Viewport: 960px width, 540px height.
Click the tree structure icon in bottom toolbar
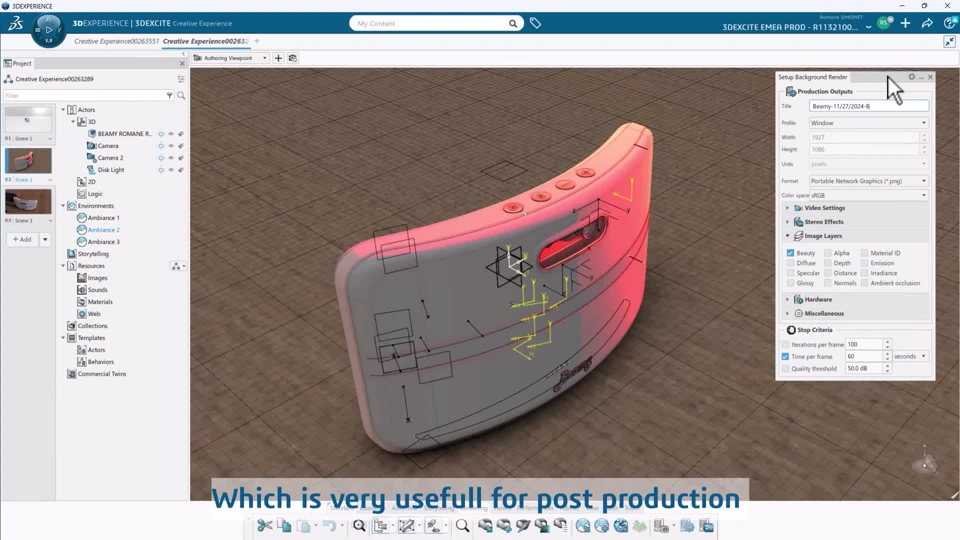click(x=380, y=526)
